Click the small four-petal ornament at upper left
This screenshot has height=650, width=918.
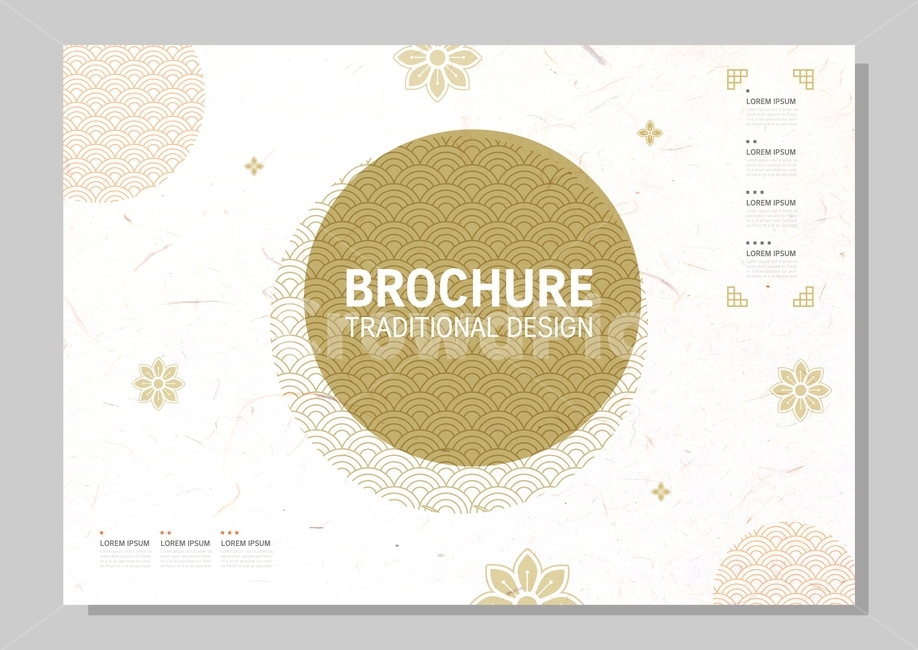[x=254, y=166]
